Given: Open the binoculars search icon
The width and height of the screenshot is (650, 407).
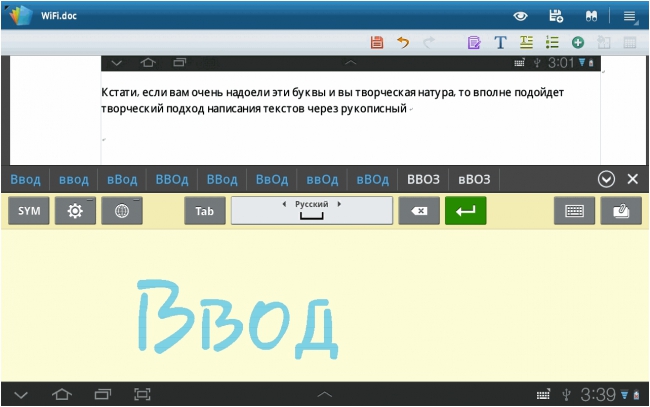Looking at the screenshot, I should [x=591, y=16].
